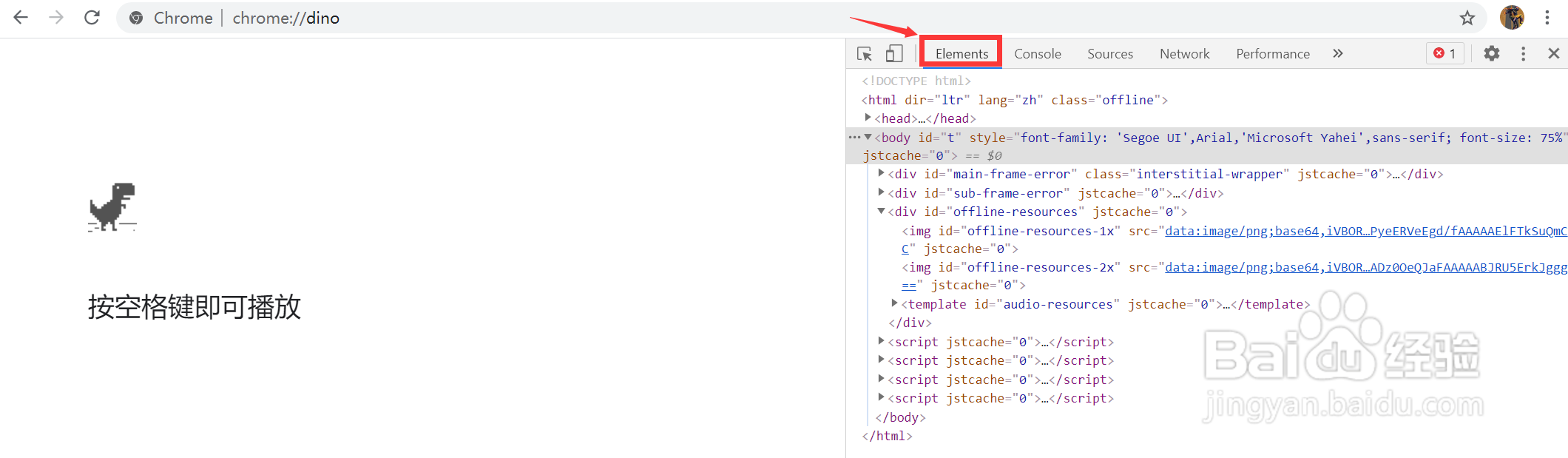
Task: Select the html dir="ltr" element line
Action: (1015, 100)
